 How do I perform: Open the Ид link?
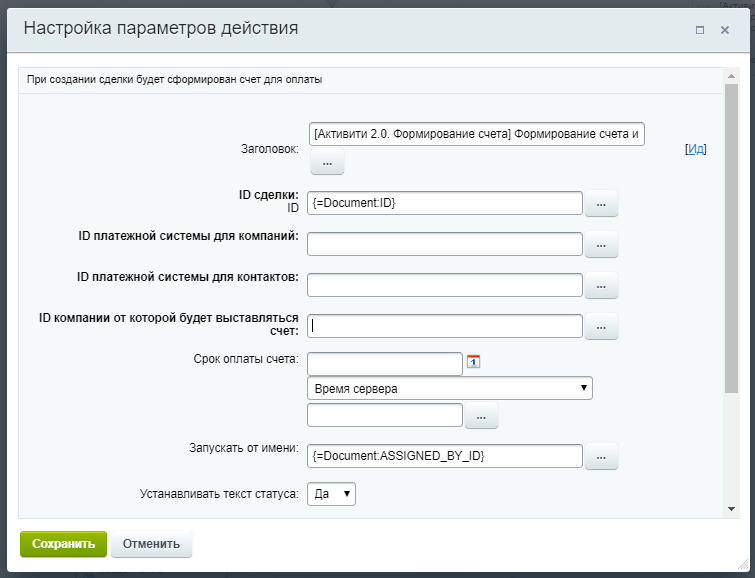click(696, 149)
